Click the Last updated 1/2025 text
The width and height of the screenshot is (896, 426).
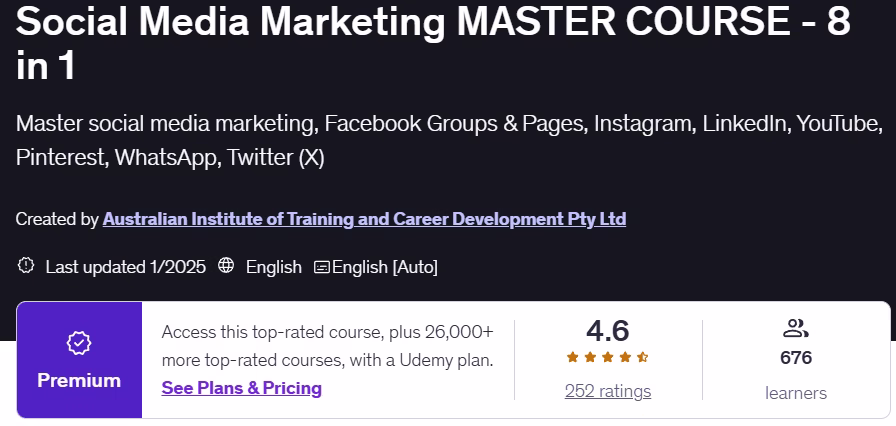126,267
